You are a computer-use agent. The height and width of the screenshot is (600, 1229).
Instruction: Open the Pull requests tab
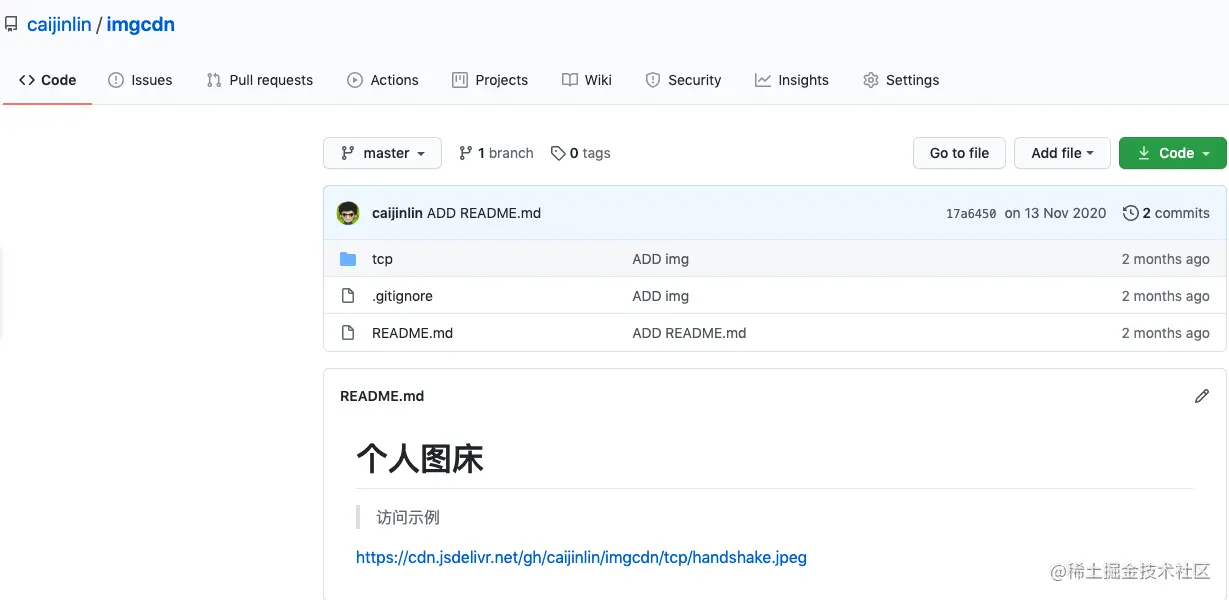tap(259, 80)
